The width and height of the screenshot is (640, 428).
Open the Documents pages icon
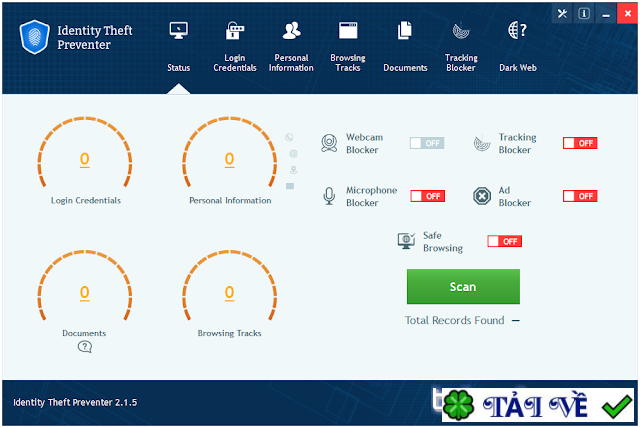coord(404,31)
